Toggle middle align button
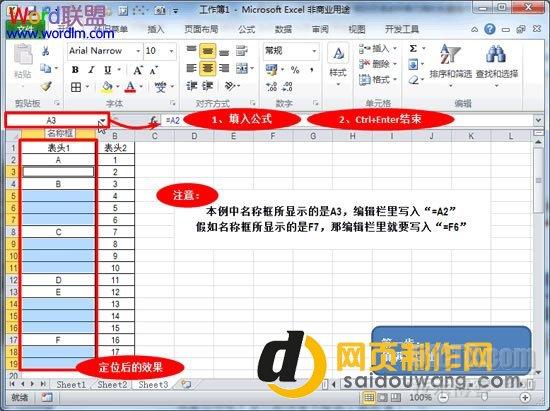The width and height of the screenshot is (550, 411). coord(208,51)
